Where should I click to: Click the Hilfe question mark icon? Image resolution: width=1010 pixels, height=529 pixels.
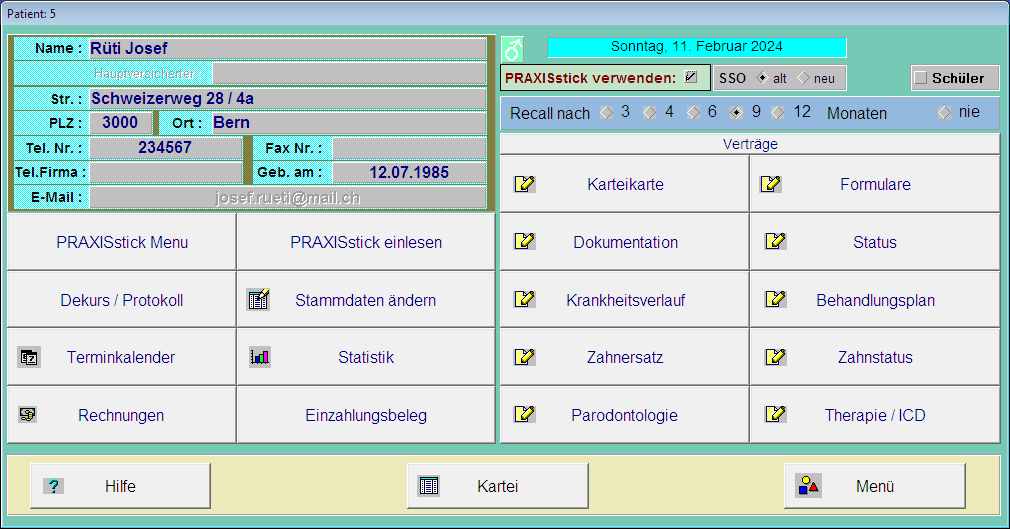(53, 486)
